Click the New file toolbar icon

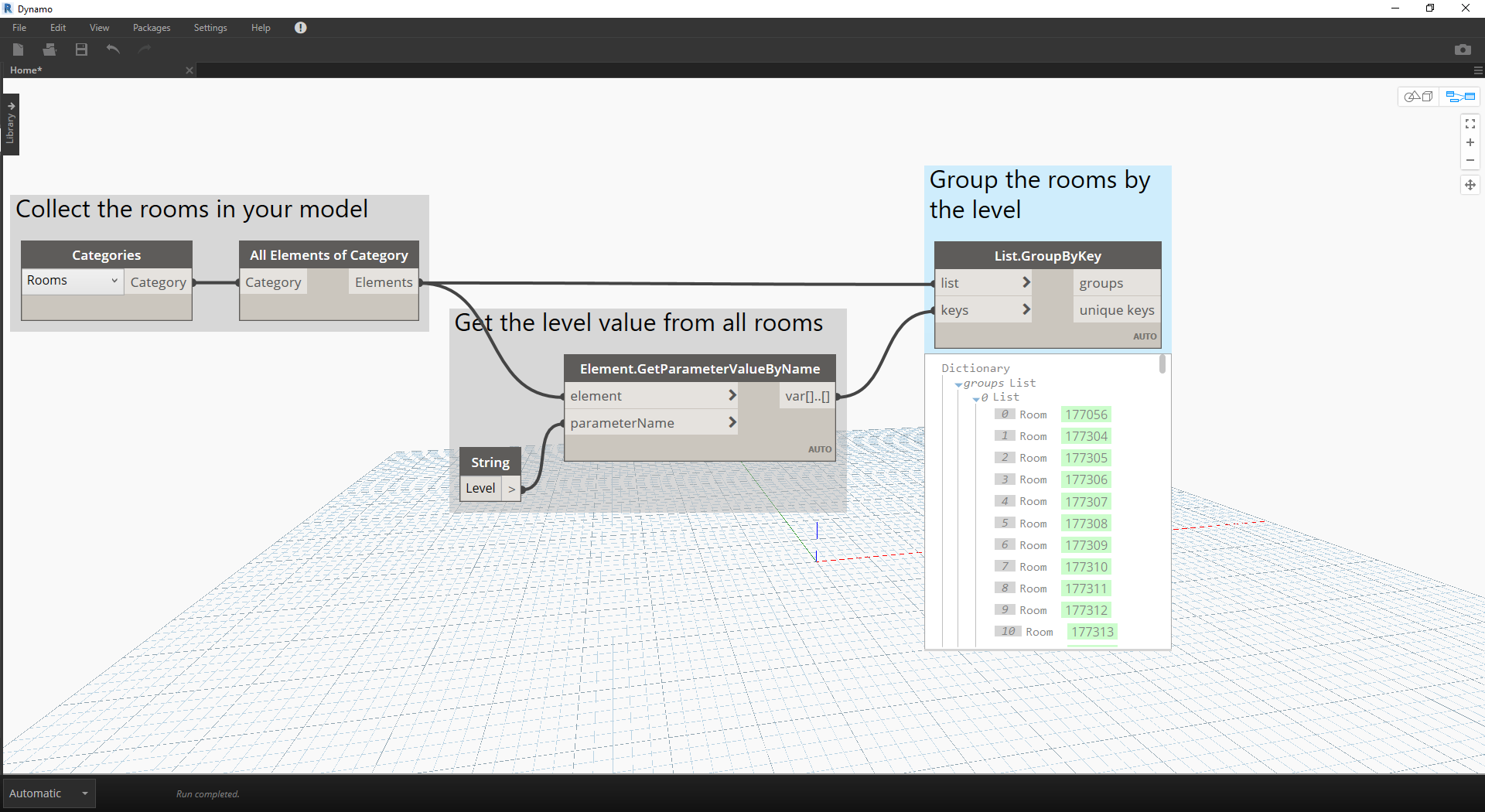tap(19, 49)
